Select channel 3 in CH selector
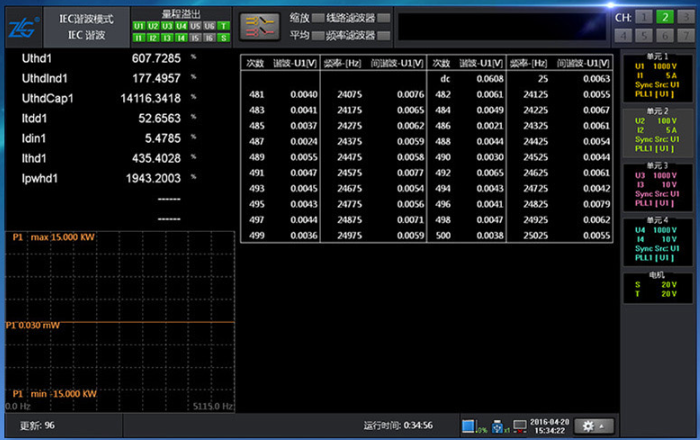 click(x=686, y=17)
